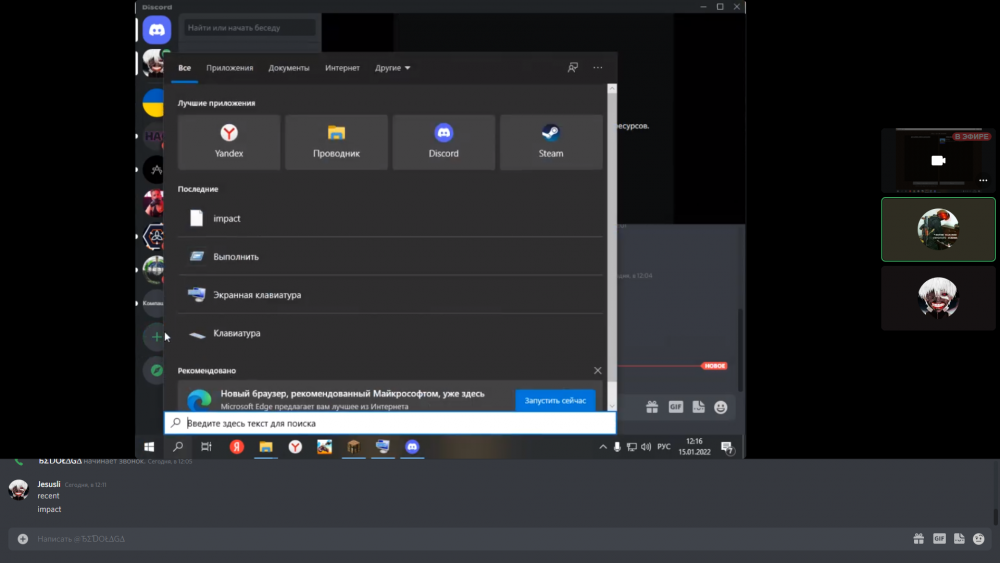Screen dimensions: 1000x563
Task: Click the red НОВОЕ new messages marker
Action: pos(714,366)
